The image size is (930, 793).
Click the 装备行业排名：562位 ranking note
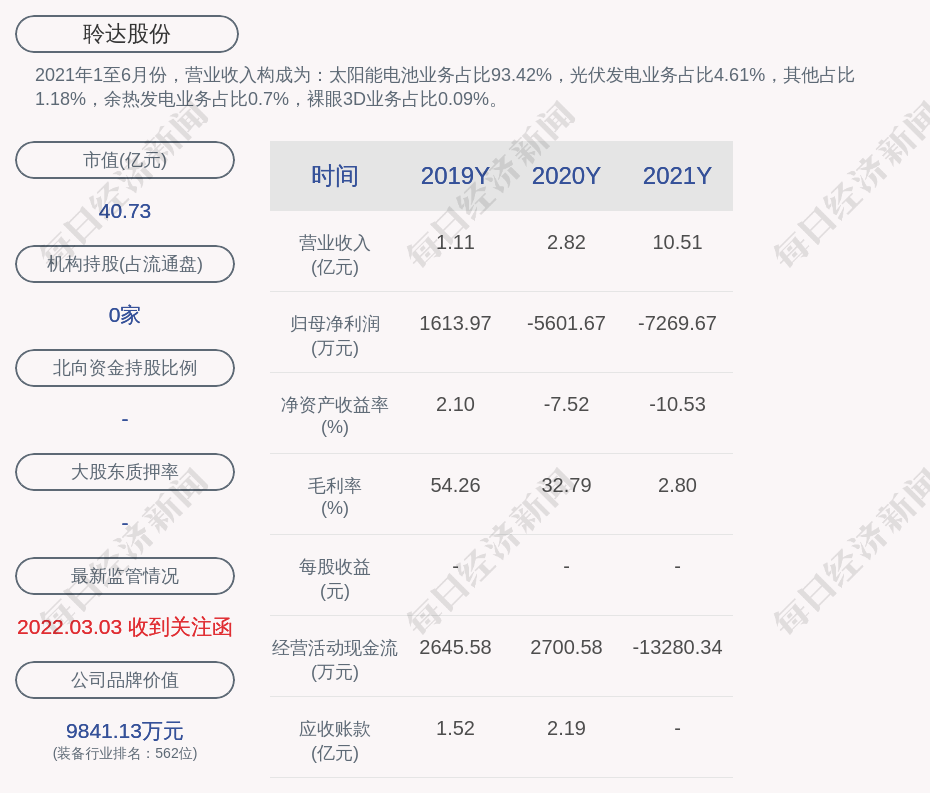click(x=125, y=753)
